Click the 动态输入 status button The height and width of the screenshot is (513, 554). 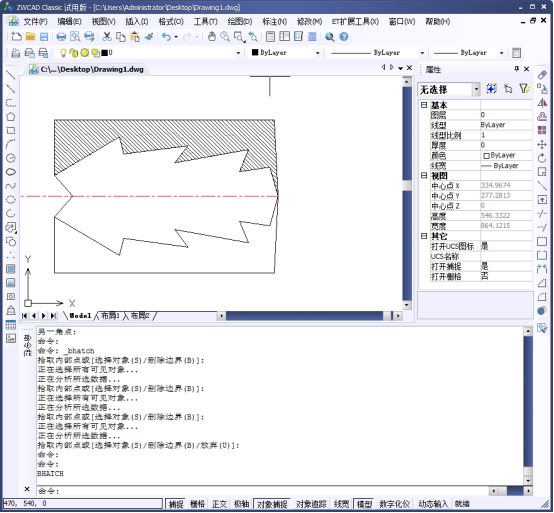coord(433,504)
